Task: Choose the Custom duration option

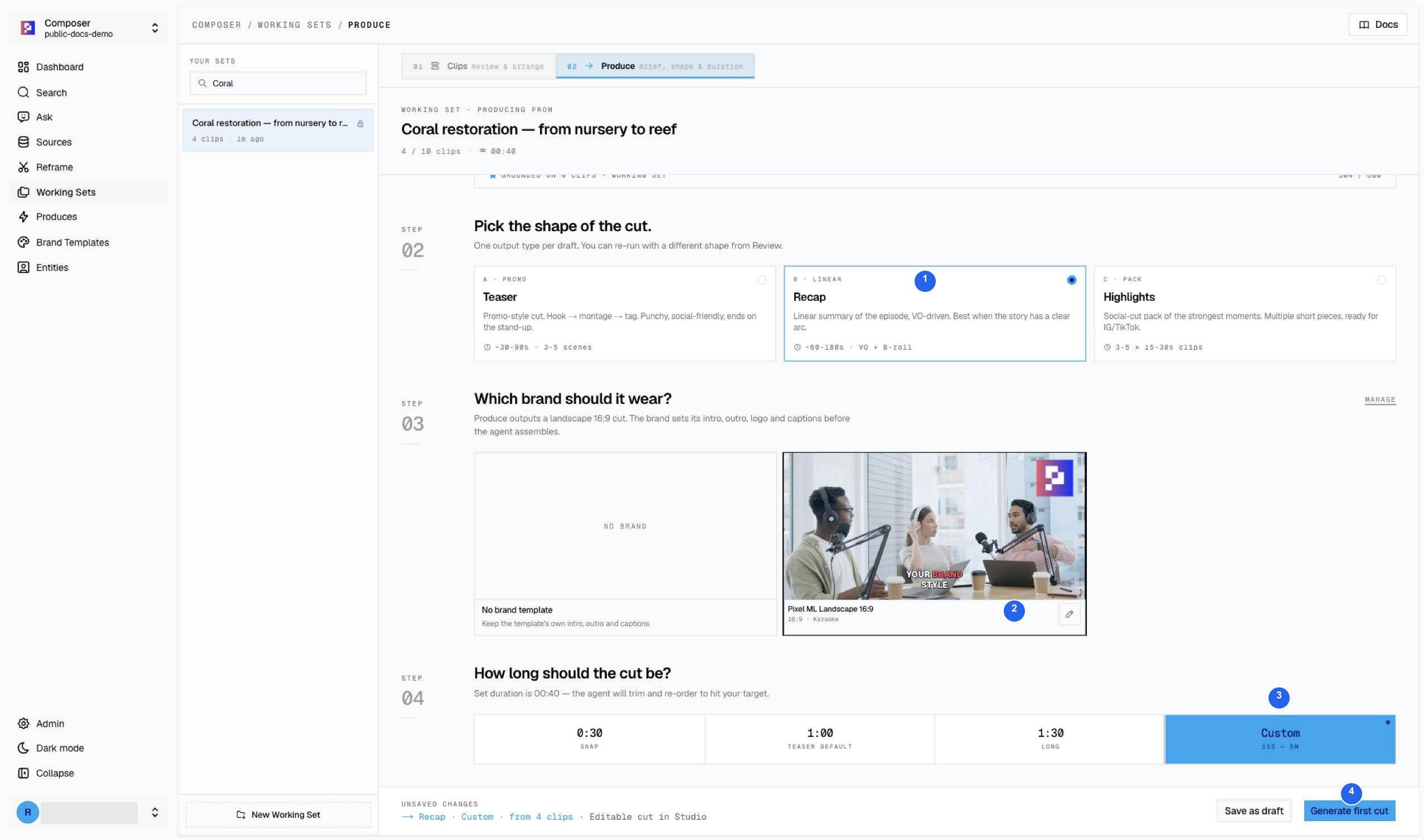Action: pos(1280,739)
